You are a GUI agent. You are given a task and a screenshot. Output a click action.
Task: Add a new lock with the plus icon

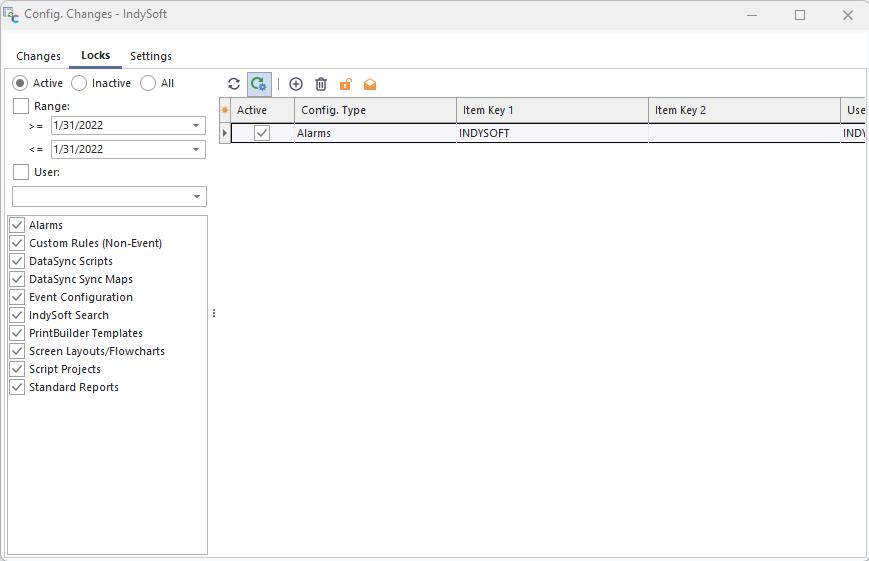coord(296,84)
